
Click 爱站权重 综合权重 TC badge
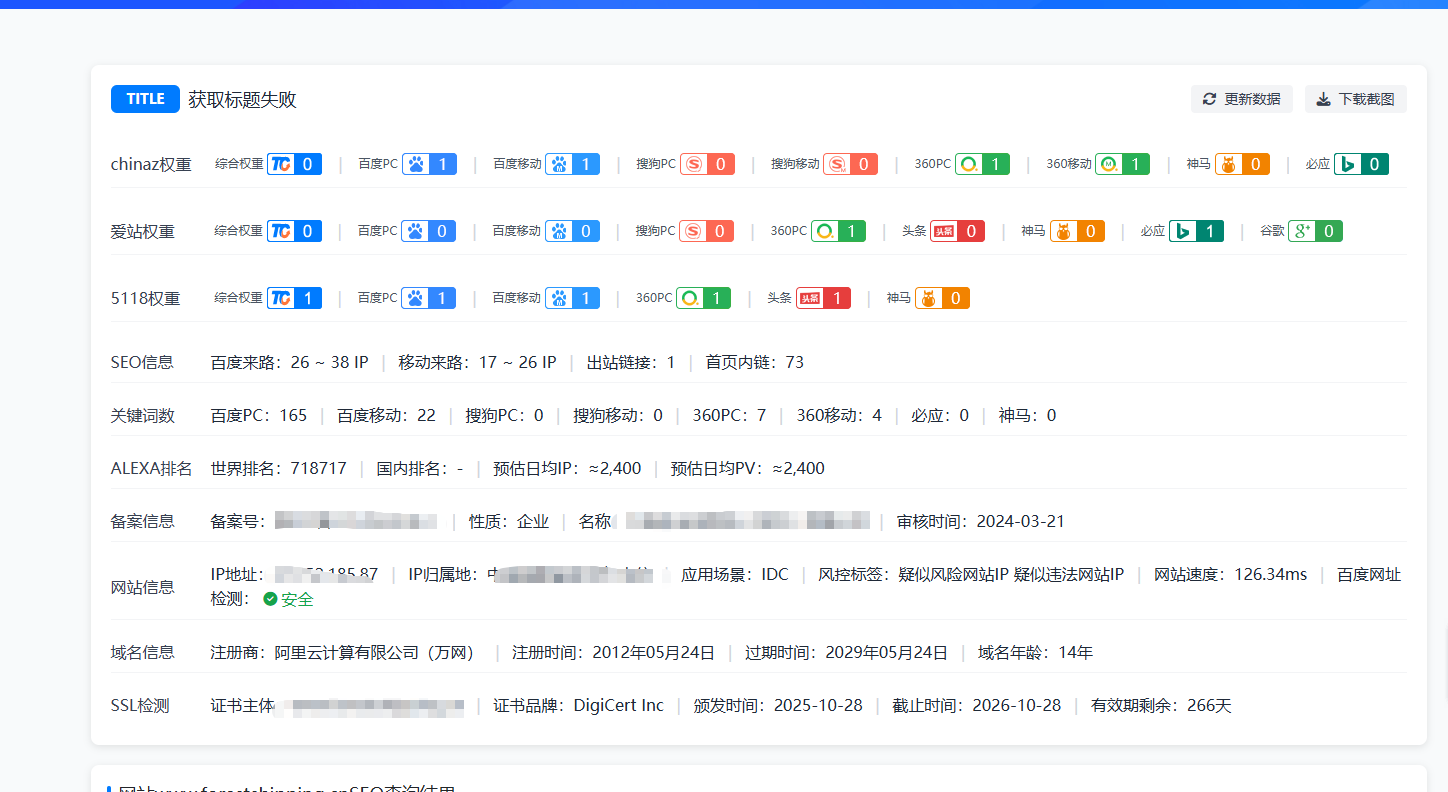point(294,231)
